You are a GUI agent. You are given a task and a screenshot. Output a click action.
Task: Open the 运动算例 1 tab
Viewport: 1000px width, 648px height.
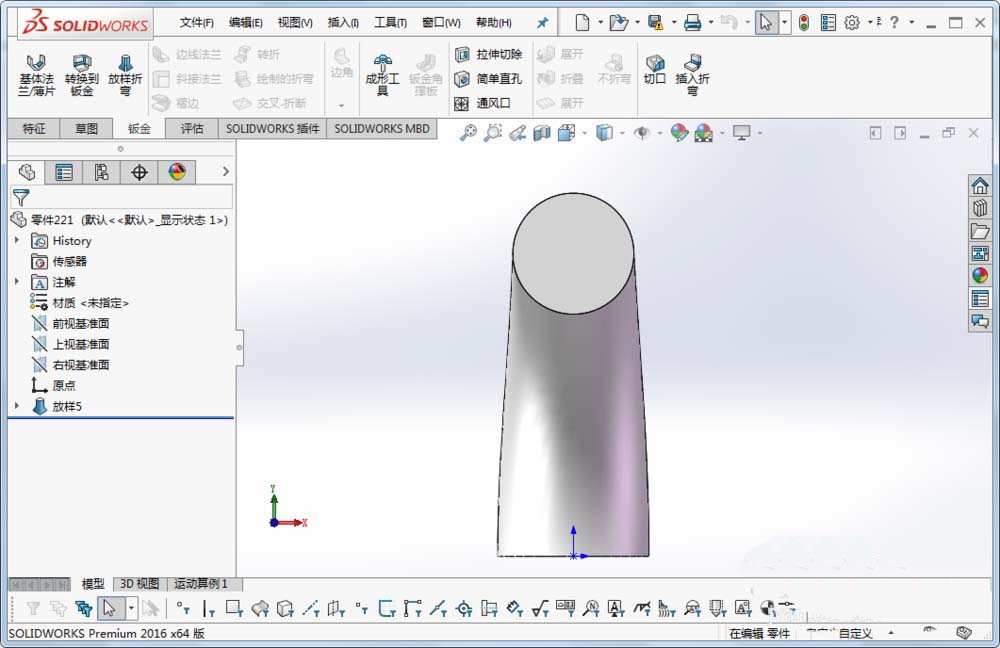201,584
